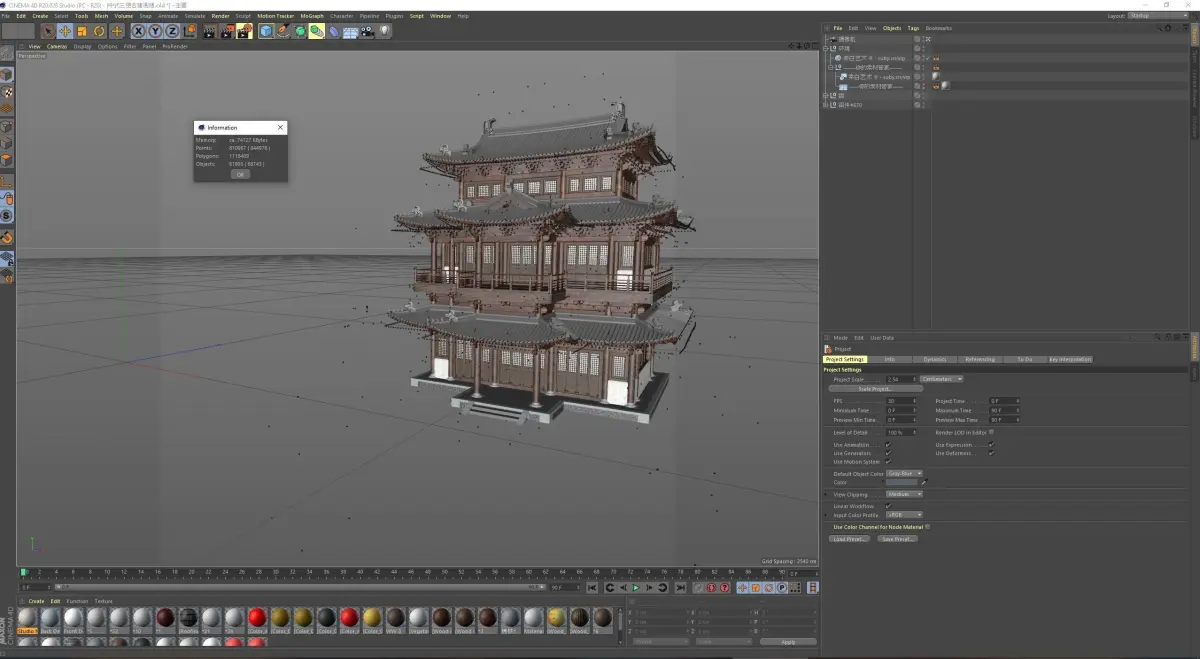Screen dimensions: 1200x659
Task: Toggle the Y-axis lock
Action: pos(155,31)
